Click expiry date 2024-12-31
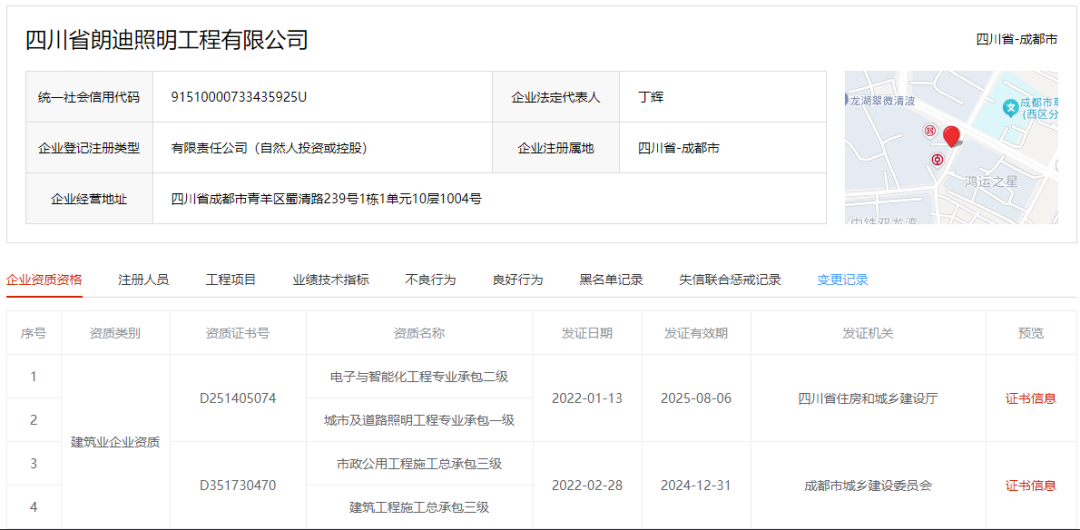Viewport: 1080px width, 530px height. pos(696,485)
